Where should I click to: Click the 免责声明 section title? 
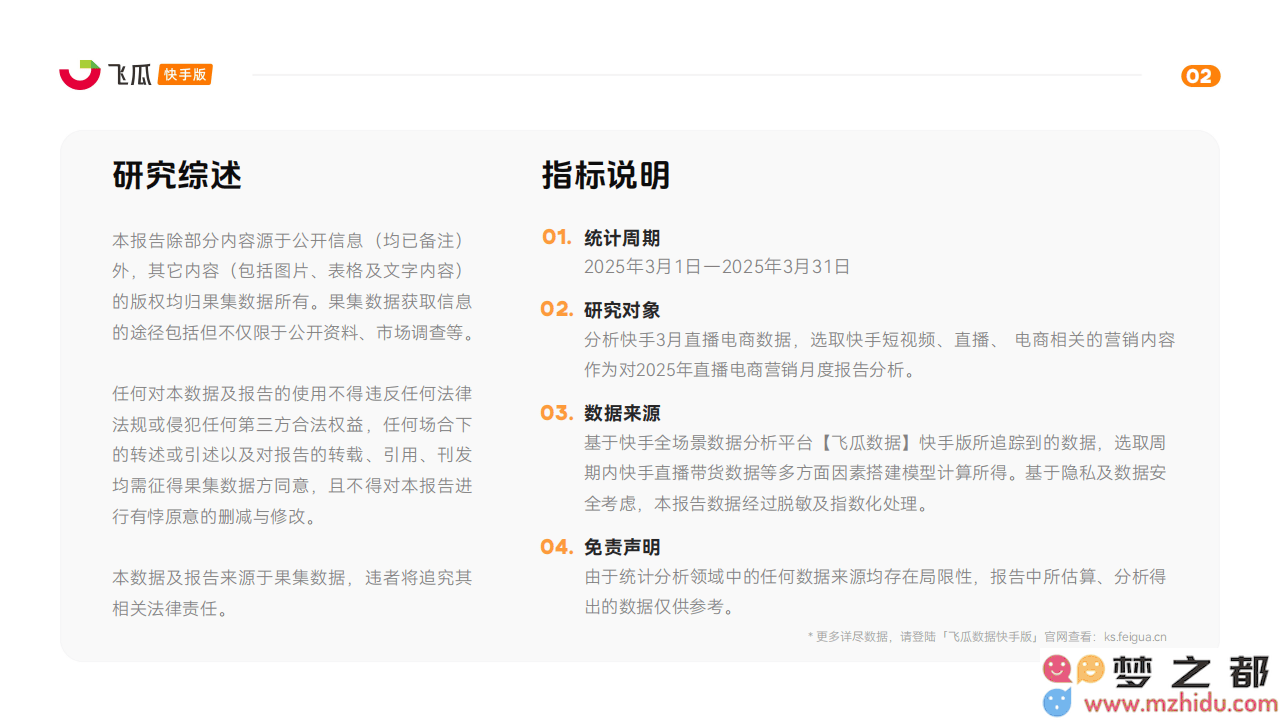[622, 548]
